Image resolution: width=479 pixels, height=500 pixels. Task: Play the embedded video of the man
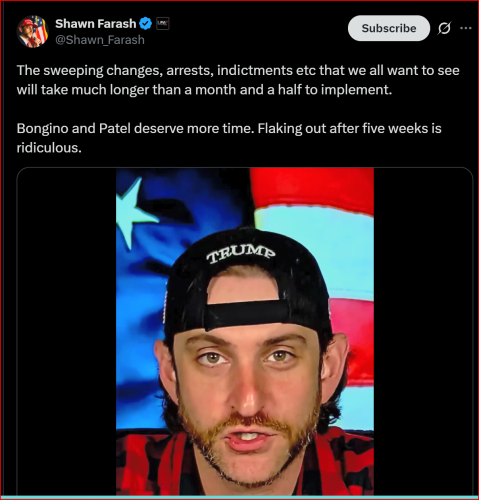245,332
